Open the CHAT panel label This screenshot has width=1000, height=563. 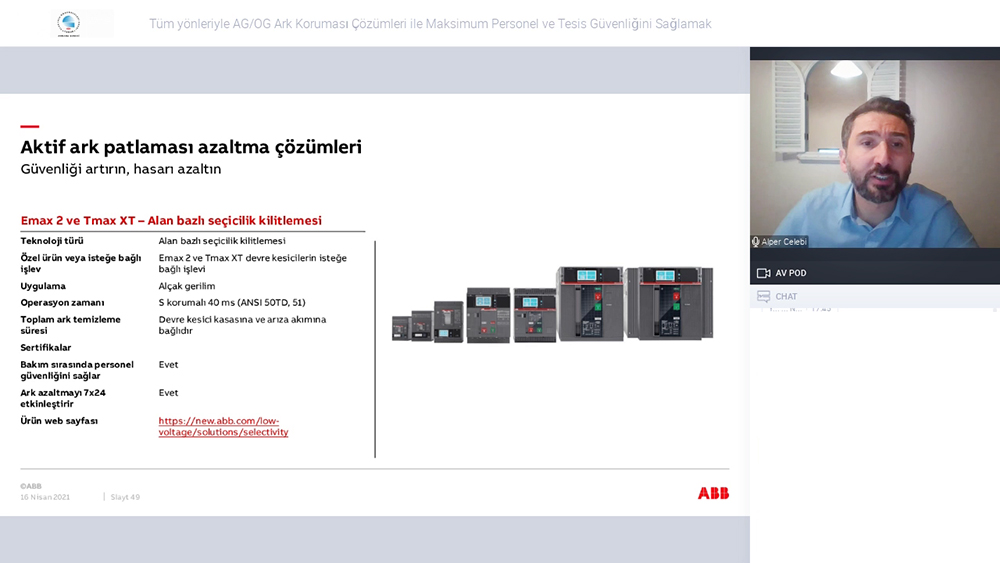coord(786,296)
